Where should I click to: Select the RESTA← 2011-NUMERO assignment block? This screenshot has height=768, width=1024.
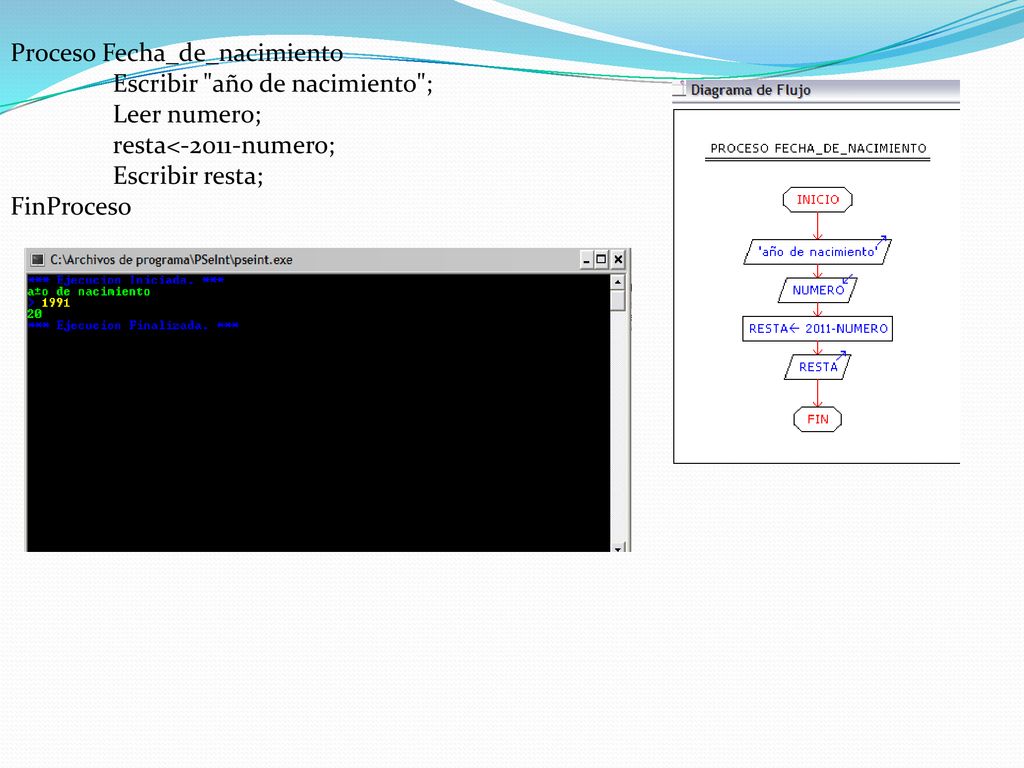[x=818, y=328]
